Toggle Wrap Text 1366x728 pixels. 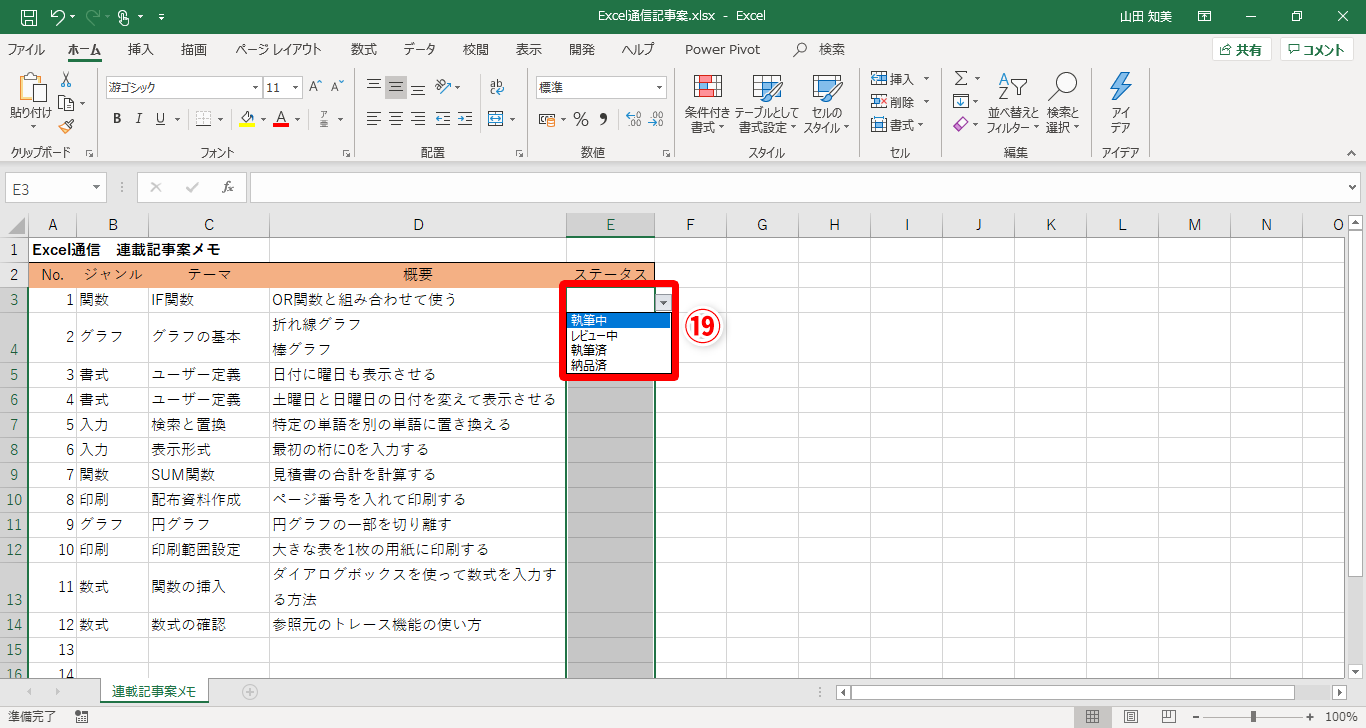[497, 87]
